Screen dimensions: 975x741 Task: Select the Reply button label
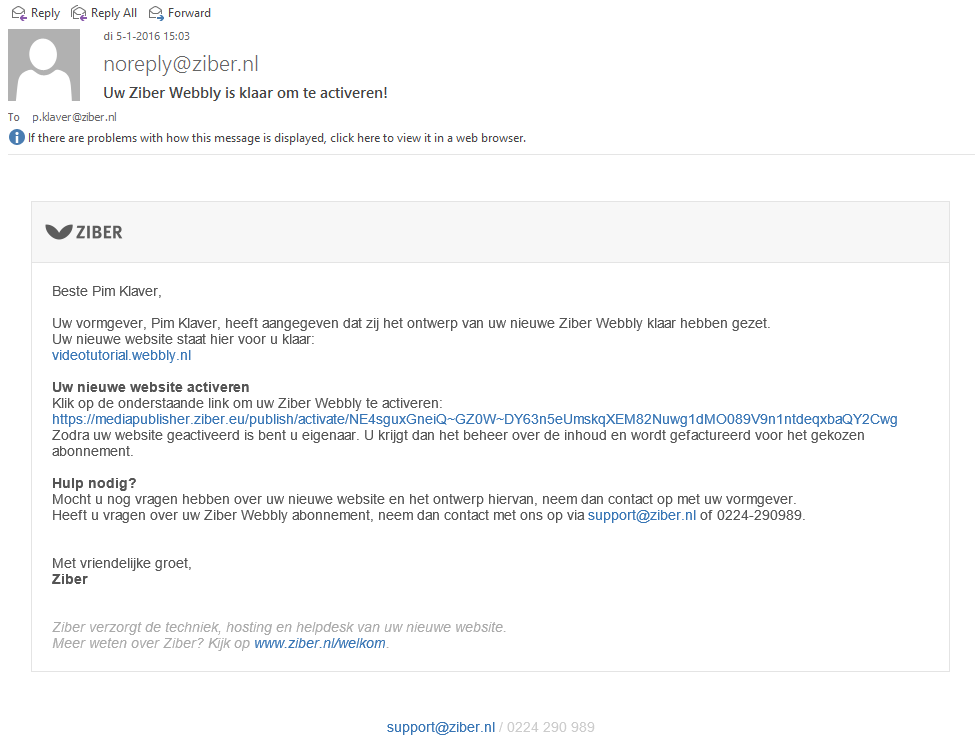point(45,13)
